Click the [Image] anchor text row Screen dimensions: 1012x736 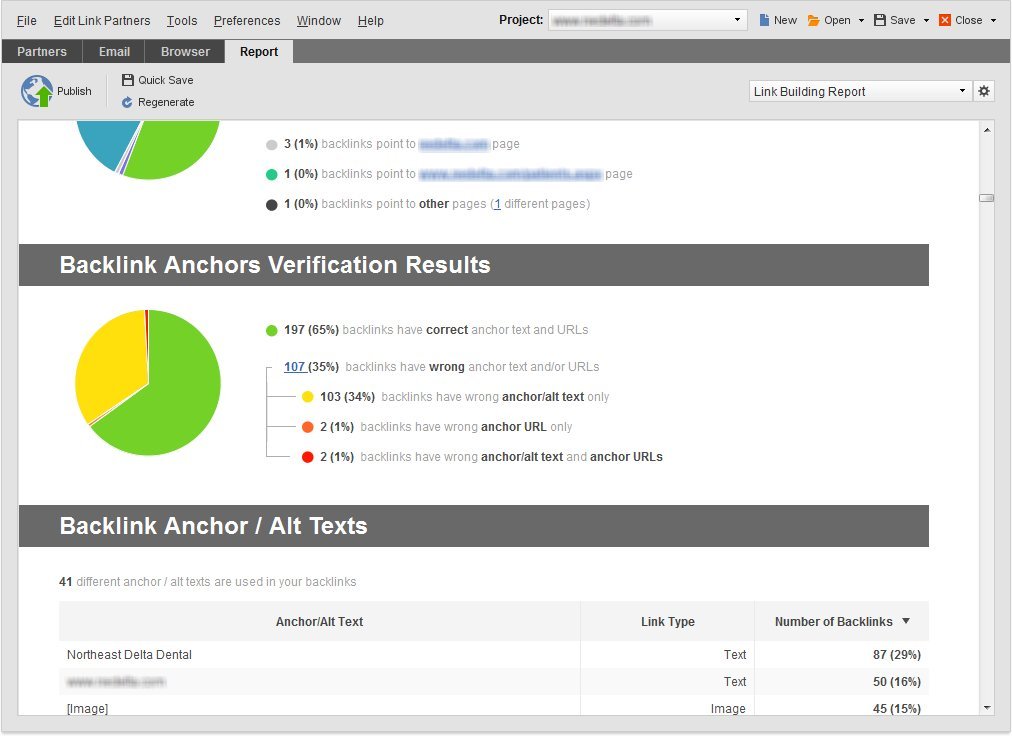(x=494, y=708)
